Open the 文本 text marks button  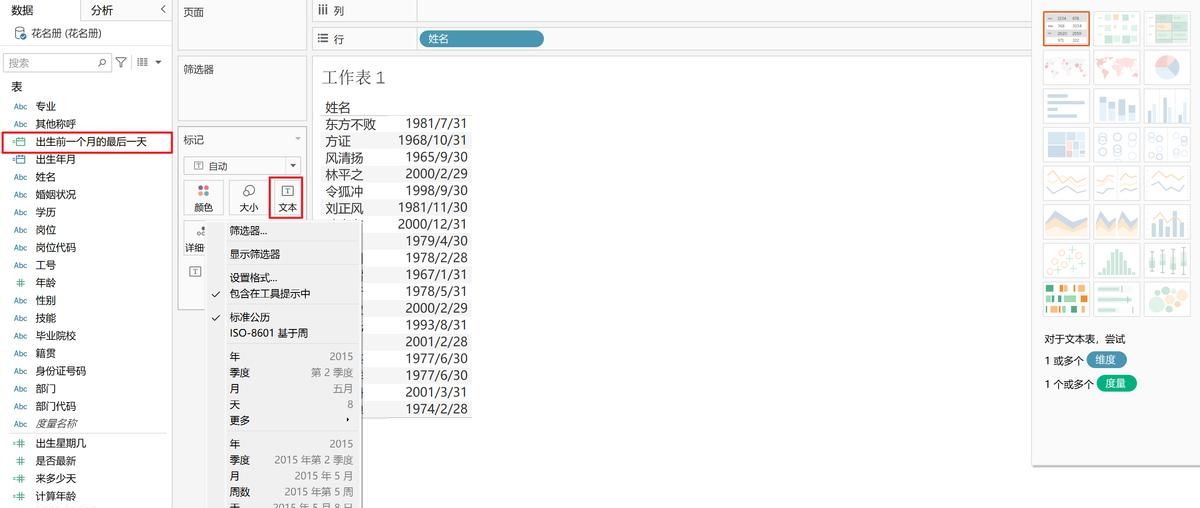287,197
